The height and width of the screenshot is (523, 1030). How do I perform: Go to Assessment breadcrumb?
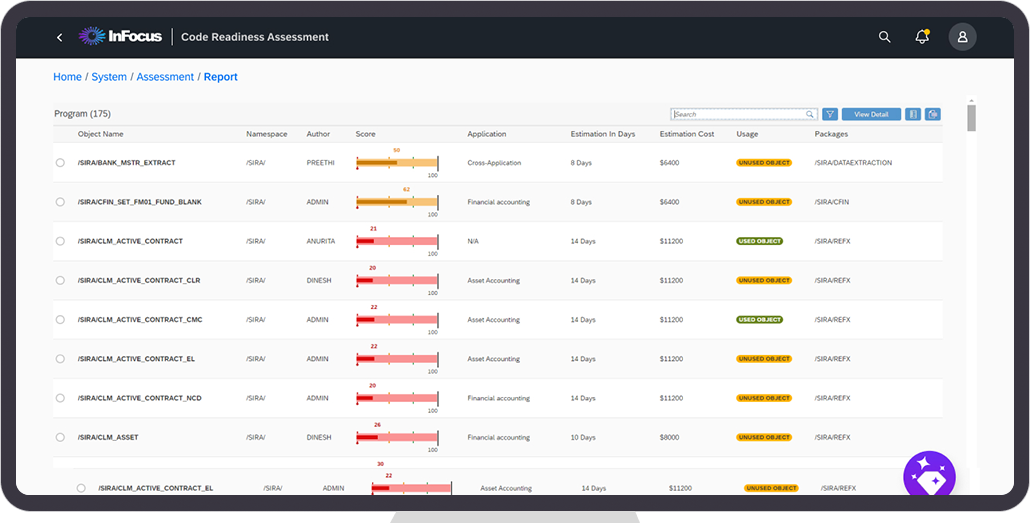pyautogui.click(x=165, y=77)
